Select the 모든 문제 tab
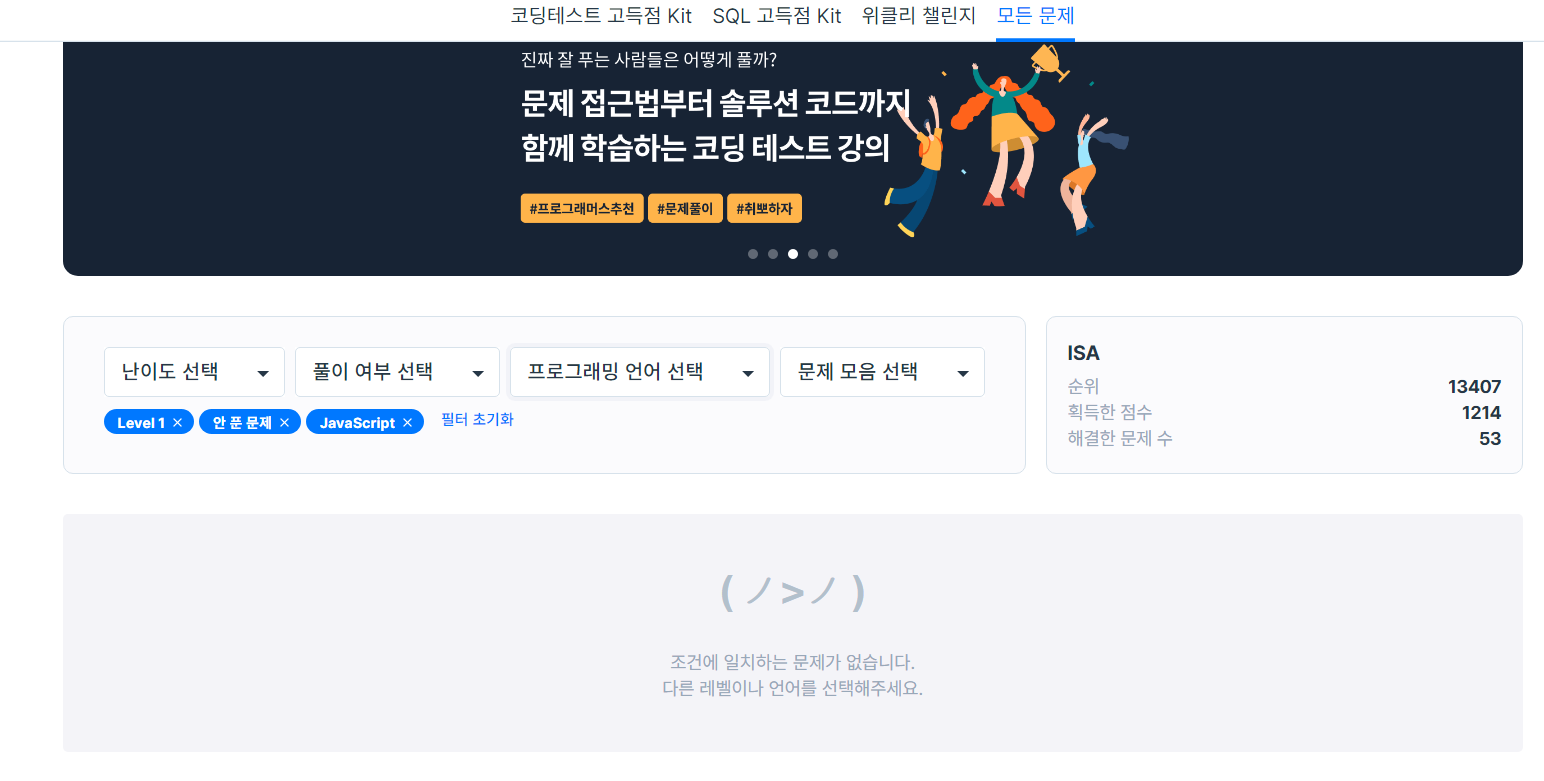The width and height of the screenshot is (1544, 781). pos(1036,16)
